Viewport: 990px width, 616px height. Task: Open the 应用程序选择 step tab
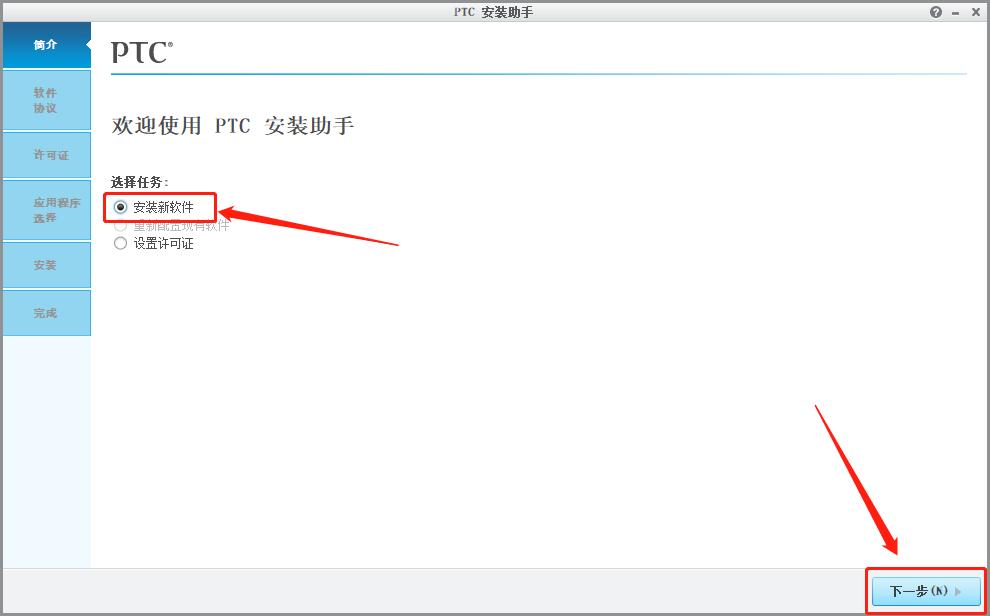[46, 210]
